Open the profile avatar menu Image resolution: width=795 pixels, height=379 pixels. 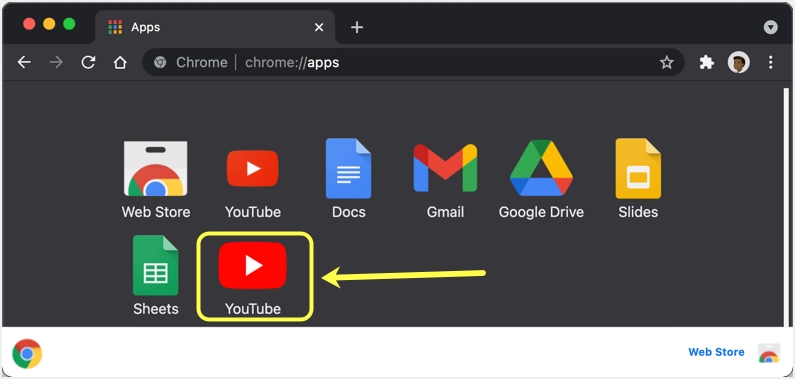click(x=738, y=62)
